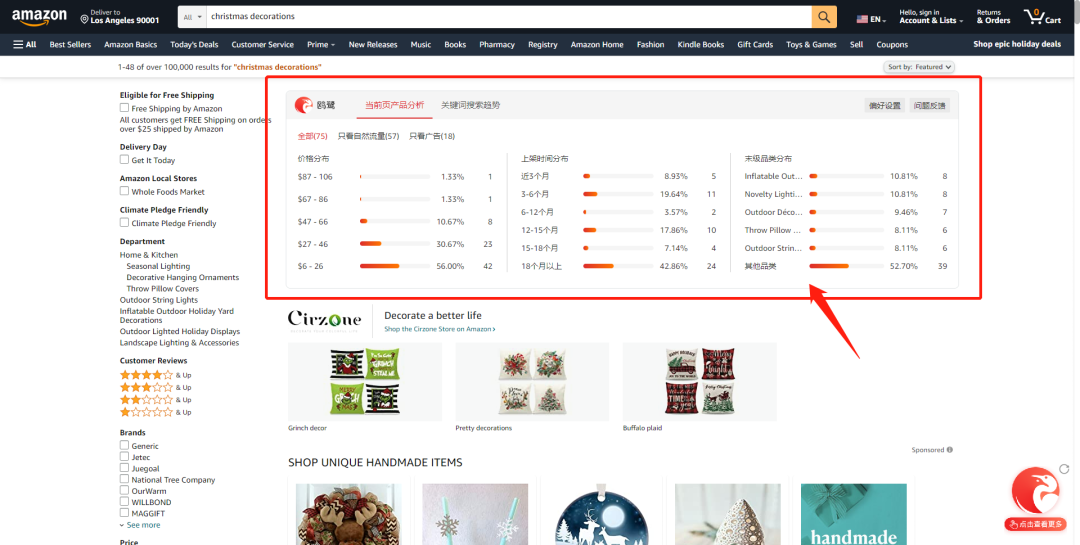Open Sort by Featured dropdown
Viewport: 1080px width, 545px height.
[x=919, y=67]
